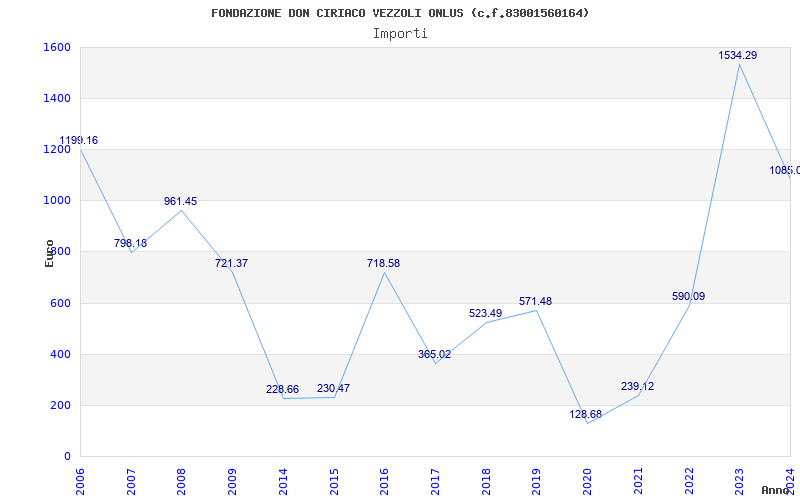Screen dimensions: 800x500
Task: Select year 2009 on the x-axis
Action: pyautogui.click(x=232, y=482)
